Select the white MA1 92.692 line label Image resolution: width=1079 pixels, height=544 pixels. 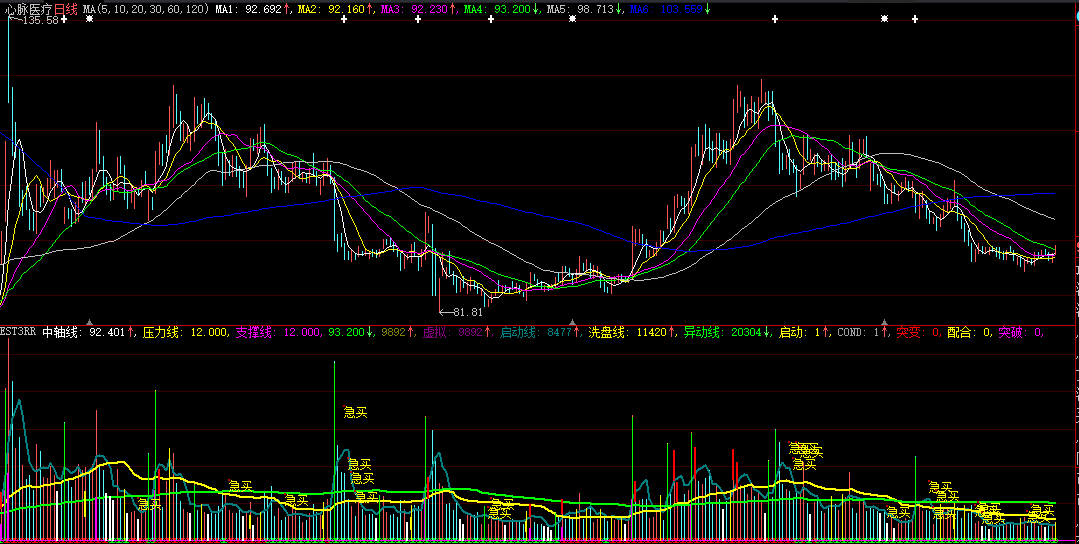tap(252, 8)
